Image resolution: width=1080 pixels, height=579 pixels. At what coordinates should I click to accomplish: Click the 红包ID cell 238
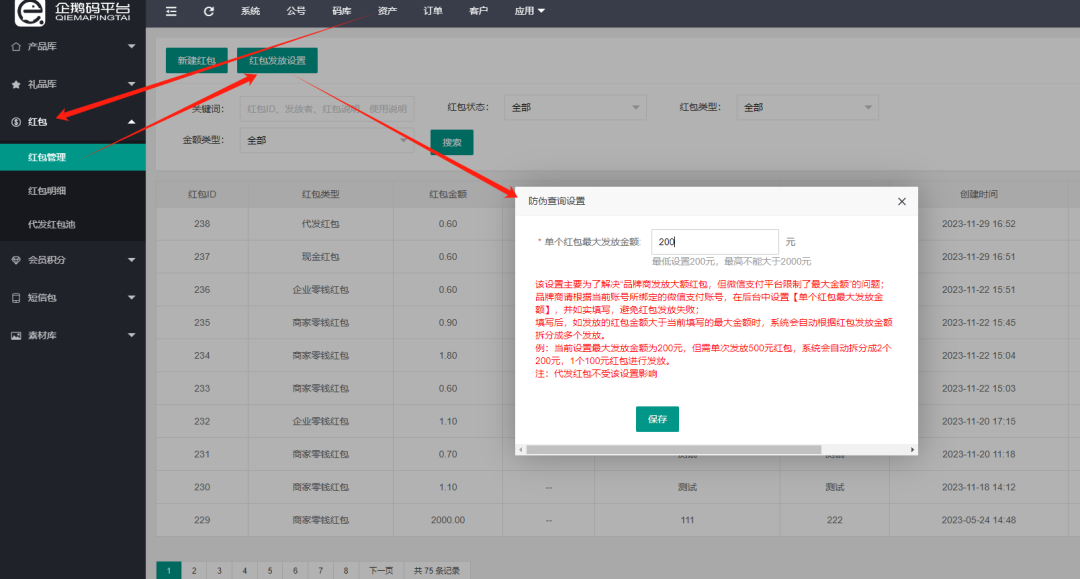[202, 224]
